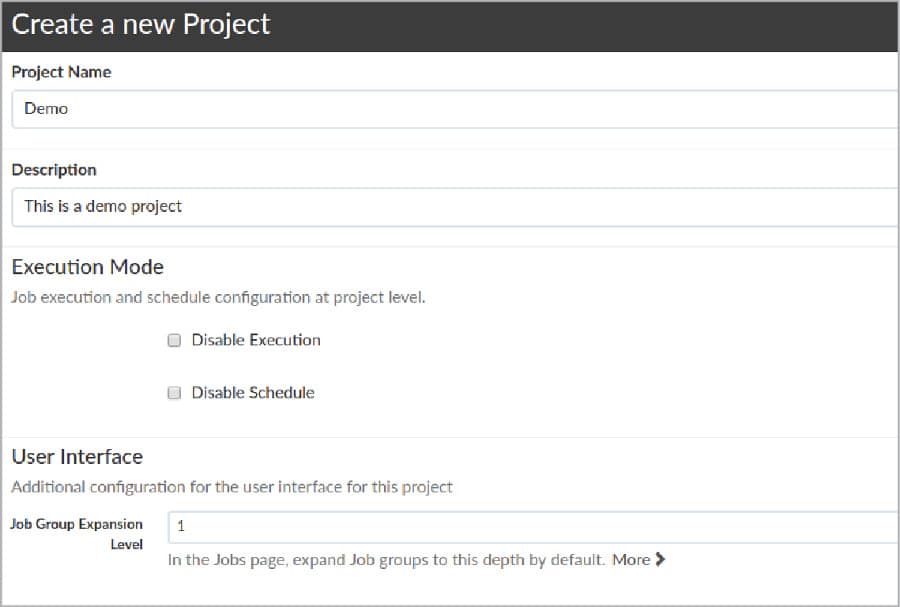
Task: Tick the Disable Schedule checkbox
Action: [x=174, y=393]
